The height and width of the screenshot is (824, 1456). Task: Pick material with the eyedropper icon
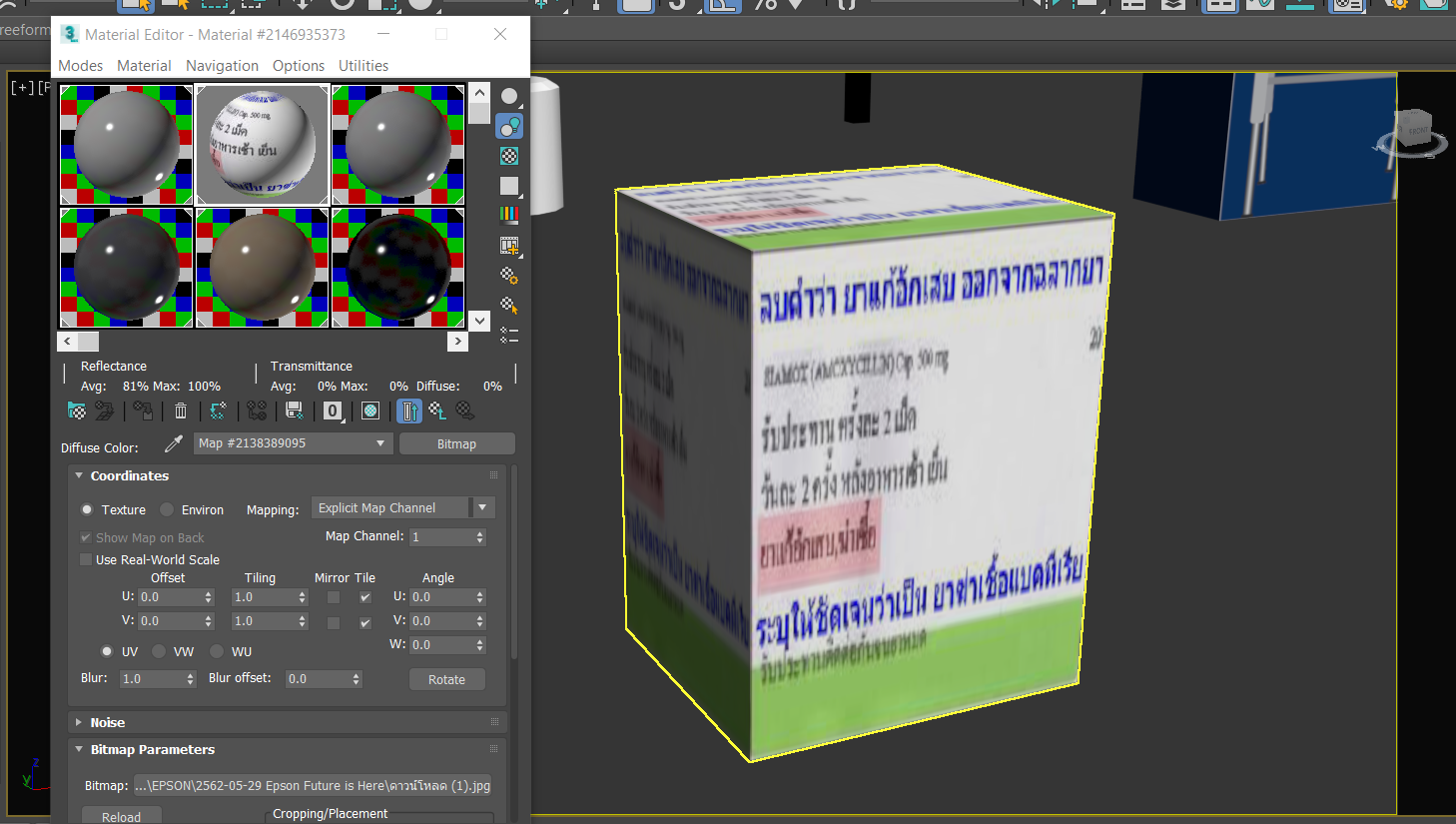[x=174, y=443]
